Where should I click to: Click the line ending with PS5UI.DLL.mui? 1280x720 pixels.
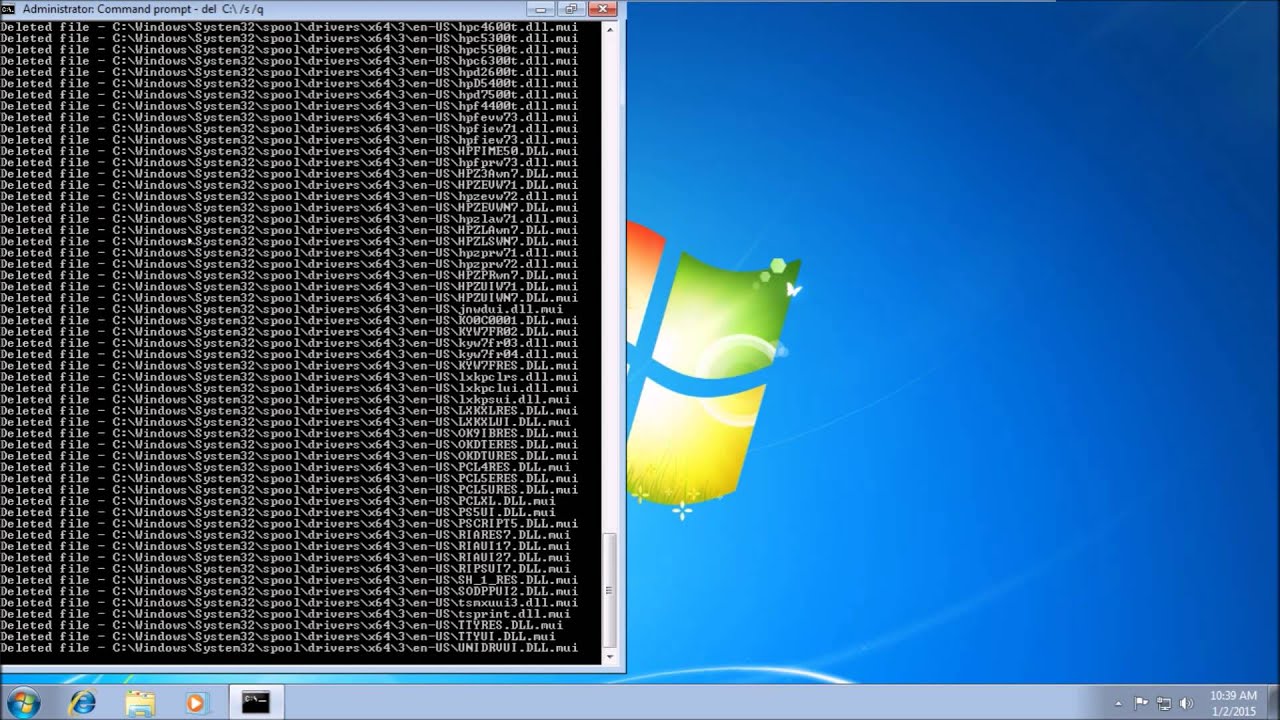(x=278, y=512)
